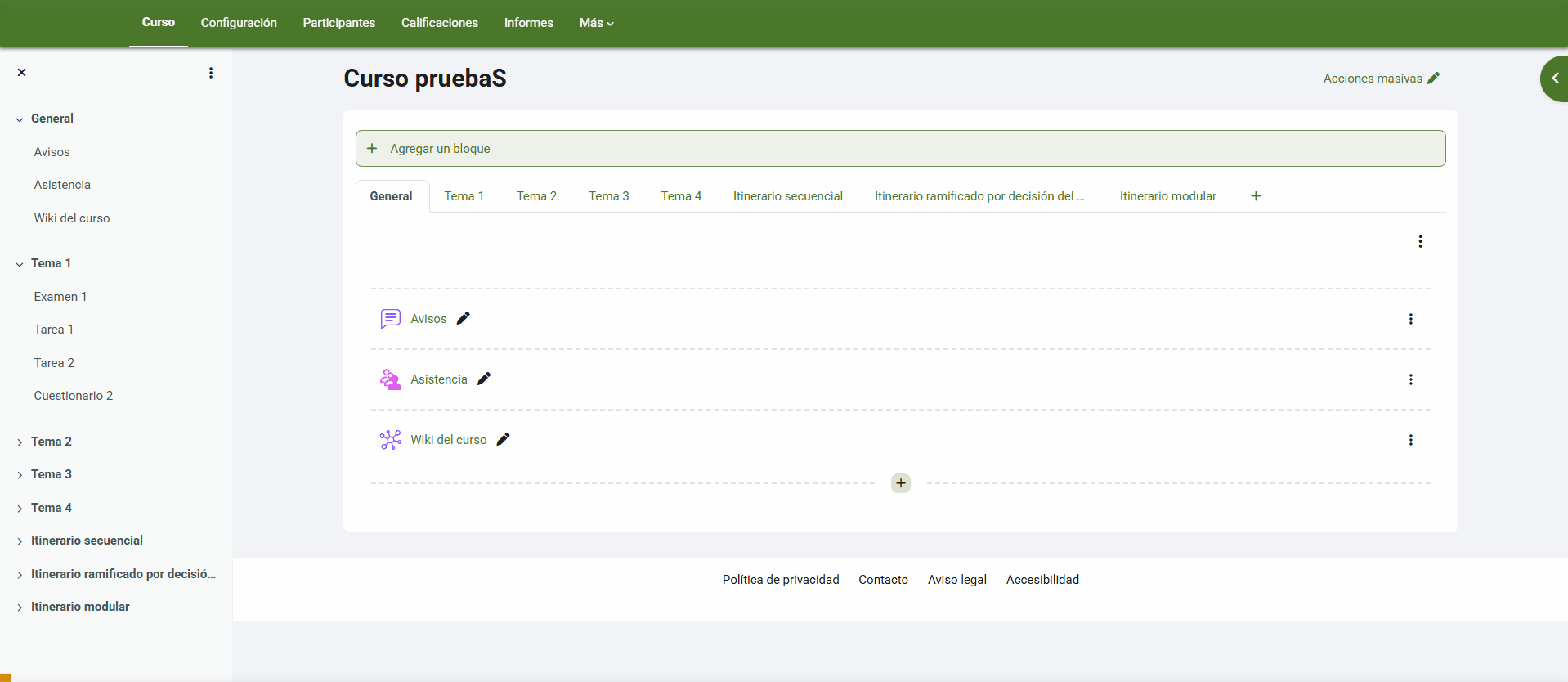Click the Asistencia attendance icon
The width and height of the screenshot is (1568, 682).
(x=391, y=379)
